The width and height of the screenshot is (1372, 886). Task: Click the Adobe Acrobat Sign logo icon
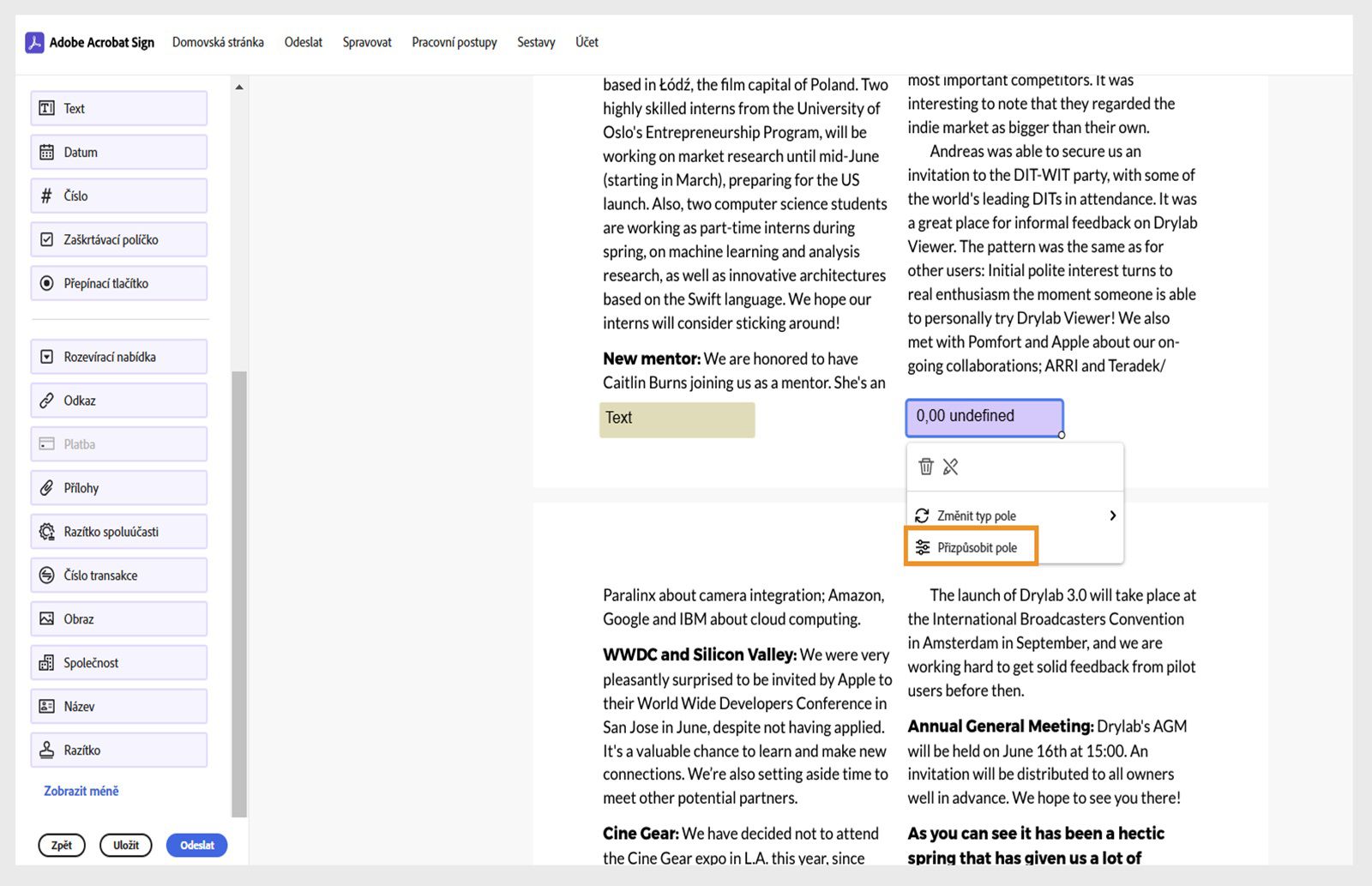coord(34,42)
